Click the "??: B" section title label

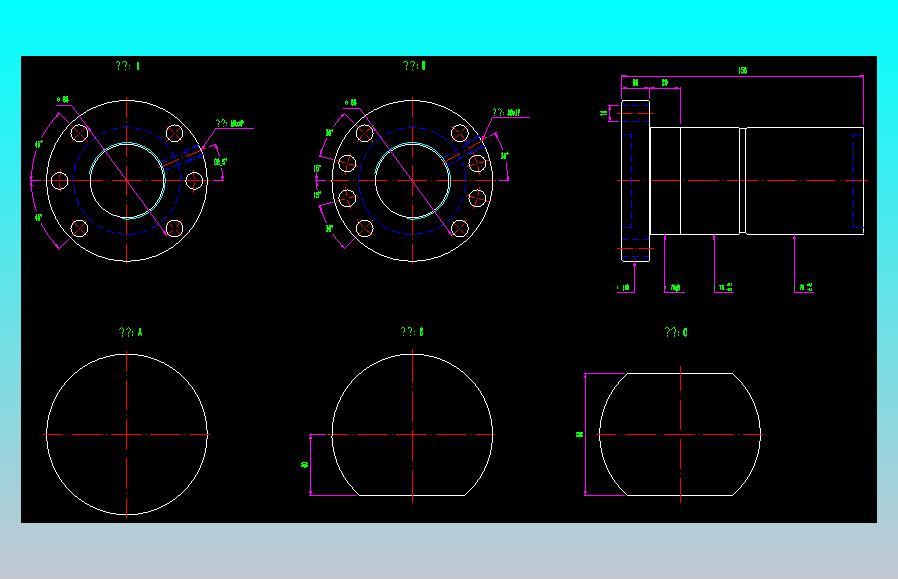(x=412, y=332)
